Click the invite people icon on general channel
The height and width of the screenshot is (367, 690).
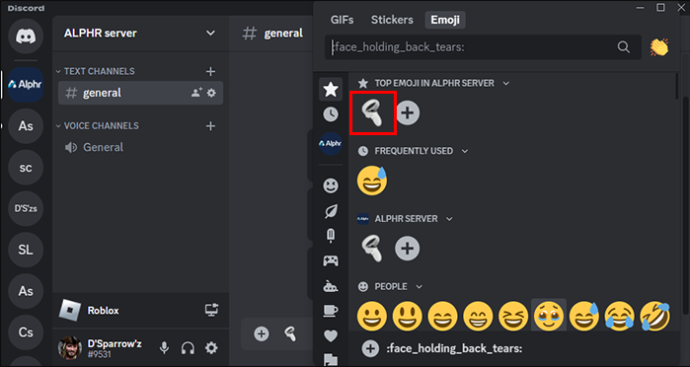[196, 93]
